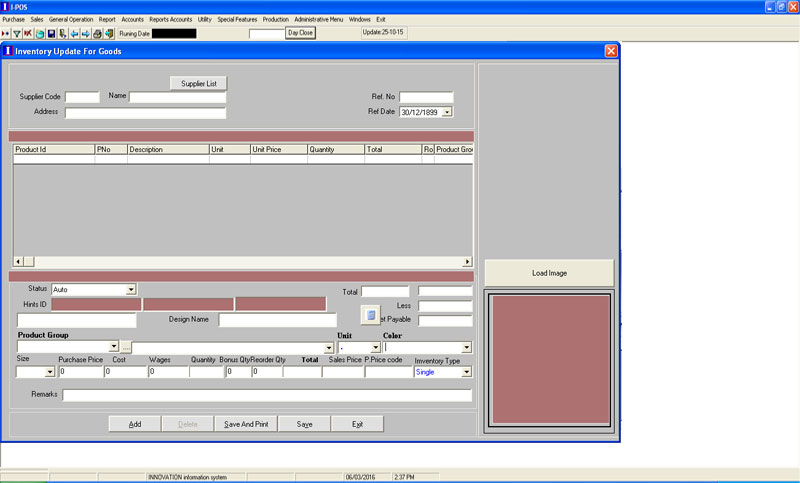Image resolution: width=800 pixels, height=483 pixels.
Task: Open the Accounts menu
Action: point(133,19)
